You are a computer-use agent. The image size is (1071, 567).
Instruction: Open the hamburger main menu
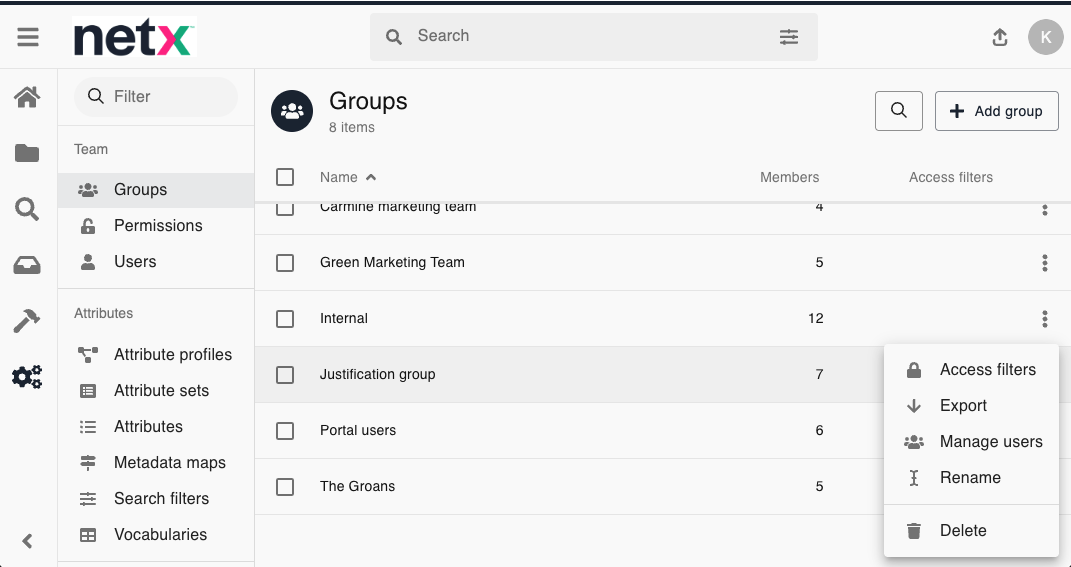[x=28, y=37]
